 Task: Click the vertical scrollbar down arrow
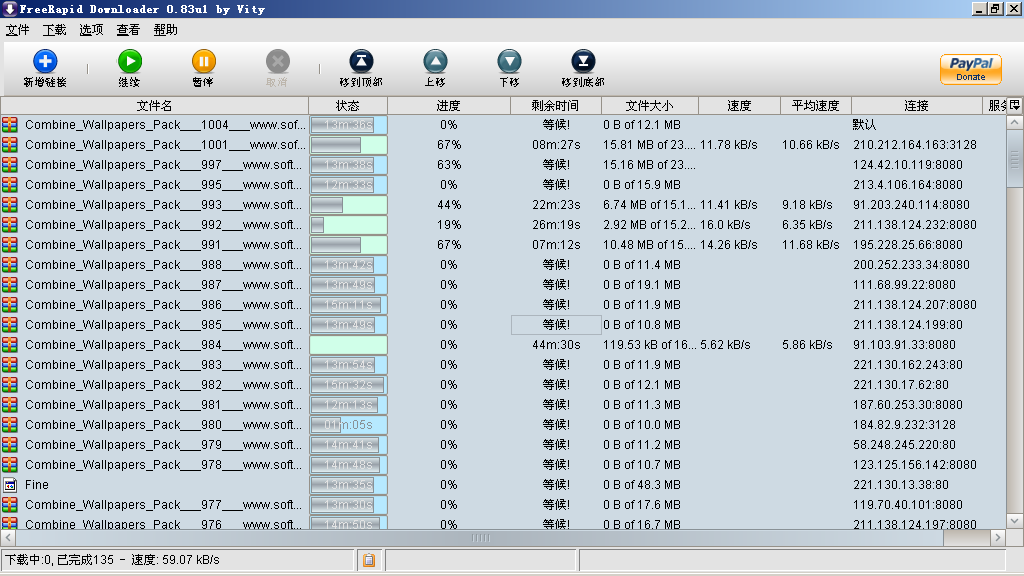(x=1014, y=520)
